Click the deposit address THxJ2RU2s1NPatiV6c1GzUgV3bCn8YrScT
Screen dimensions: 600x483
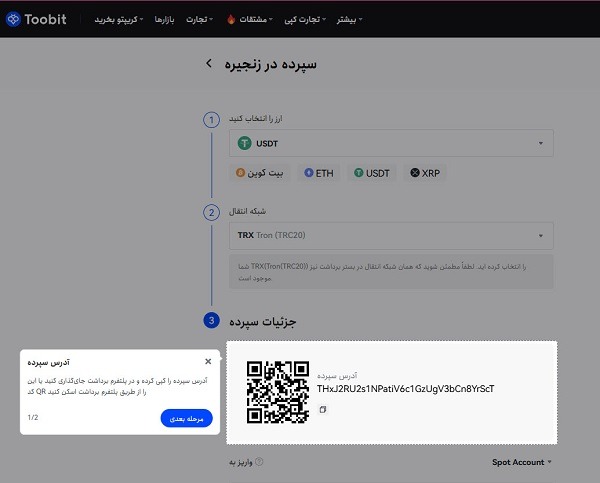406,389
